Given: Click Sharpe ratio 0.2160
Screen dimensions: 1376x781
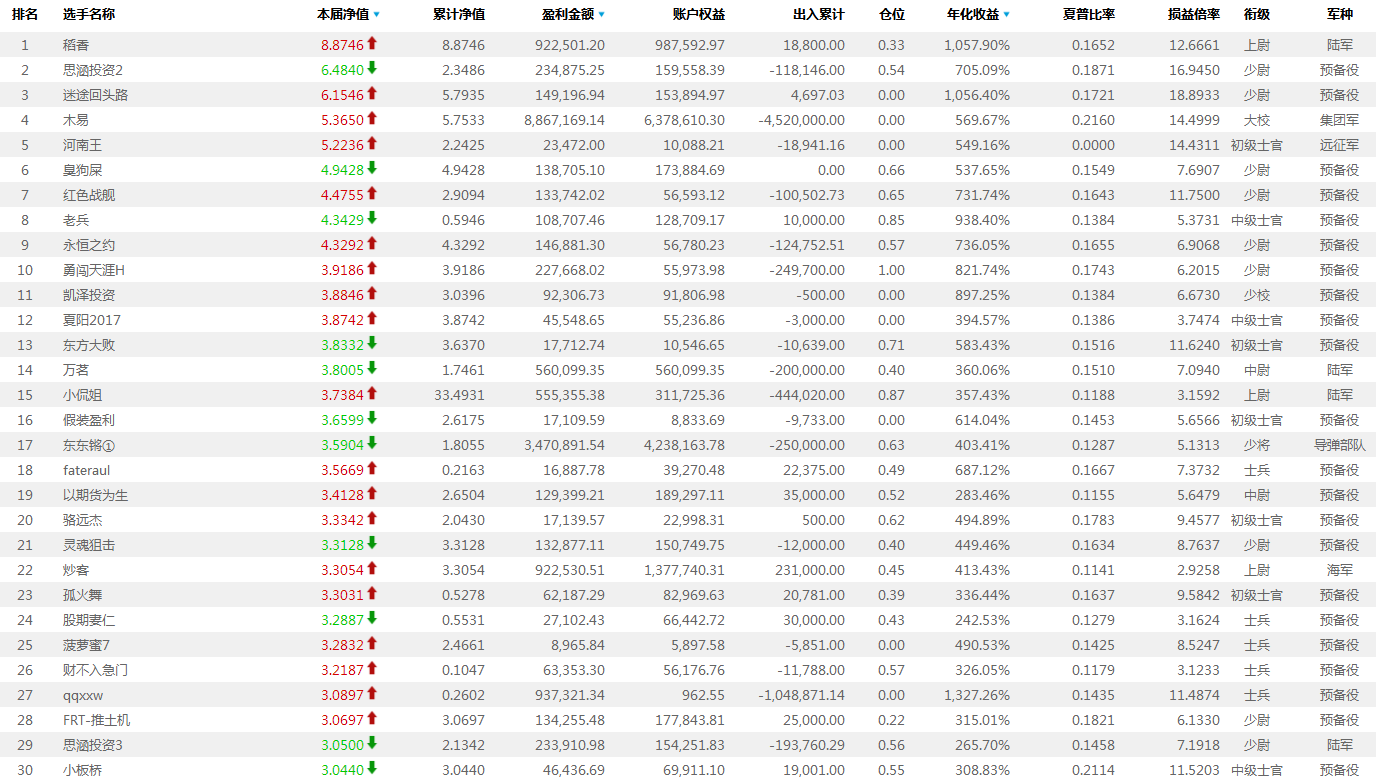Looking at the screenshot, I should (1093, 120).
